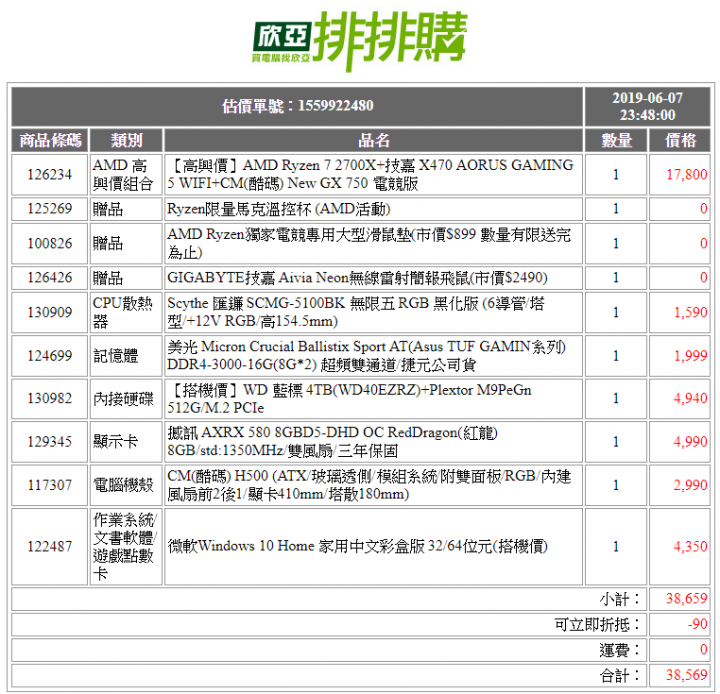Select price 1,590
720x694 pixels.
tap(691, 312)
